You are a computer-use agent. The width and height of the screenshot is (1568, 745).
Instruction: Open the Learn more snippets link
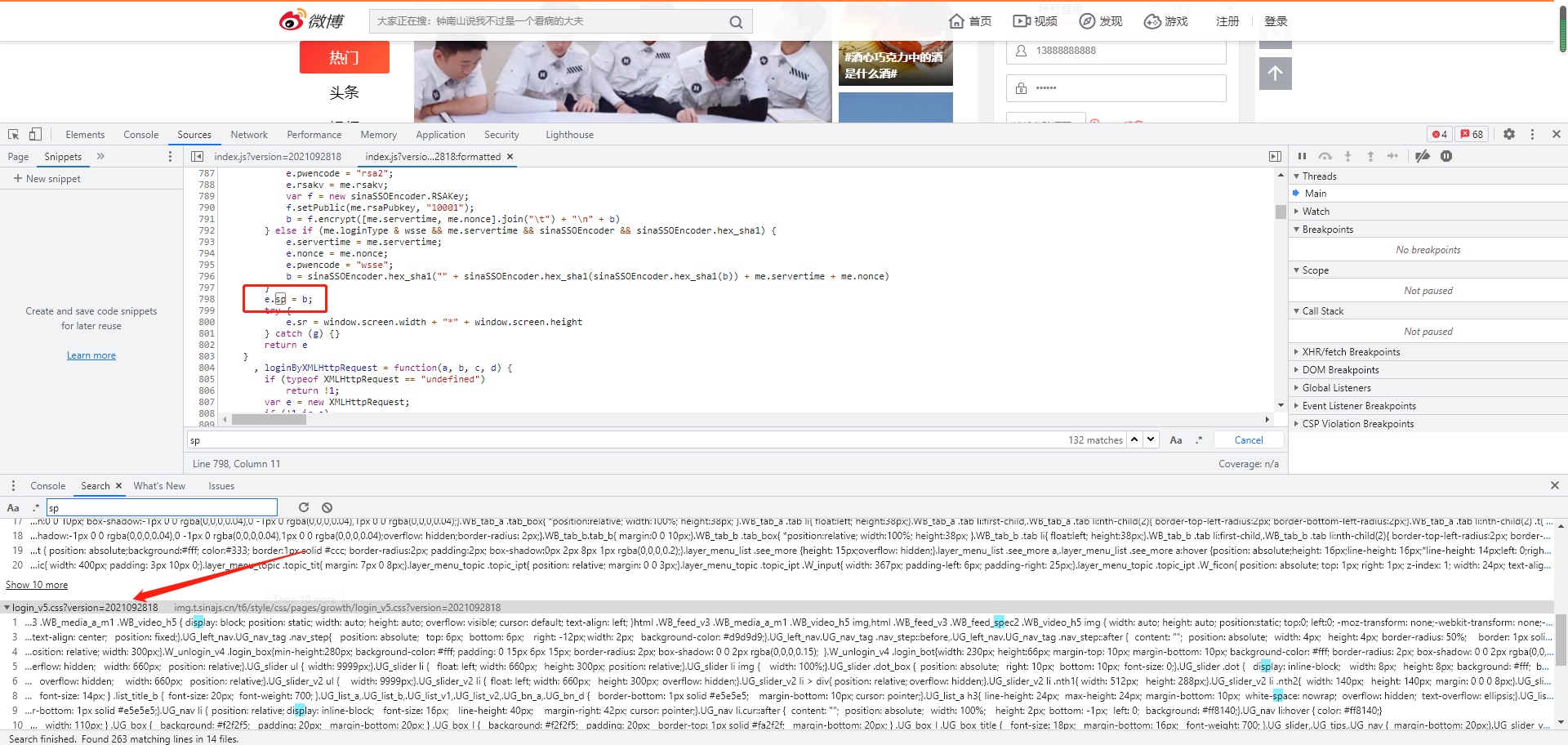(x=91, y=355)
